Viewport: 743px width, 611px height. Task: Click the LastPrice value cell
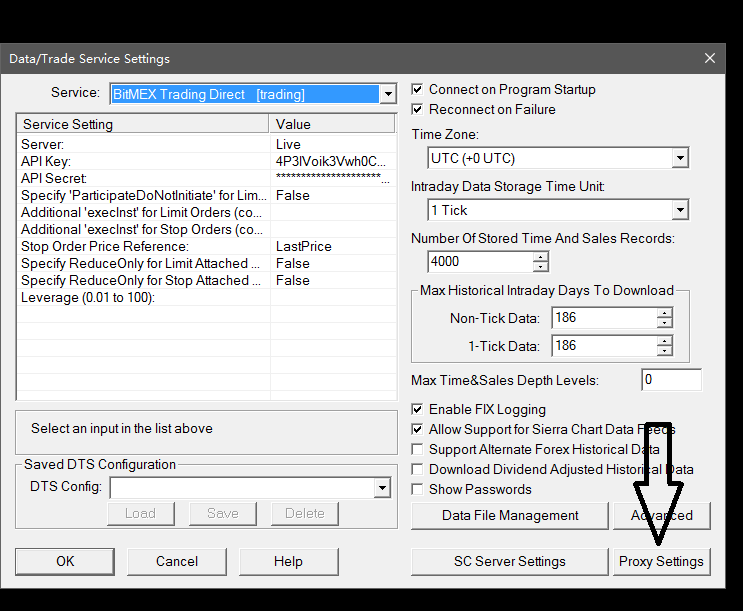pos(333,246)
